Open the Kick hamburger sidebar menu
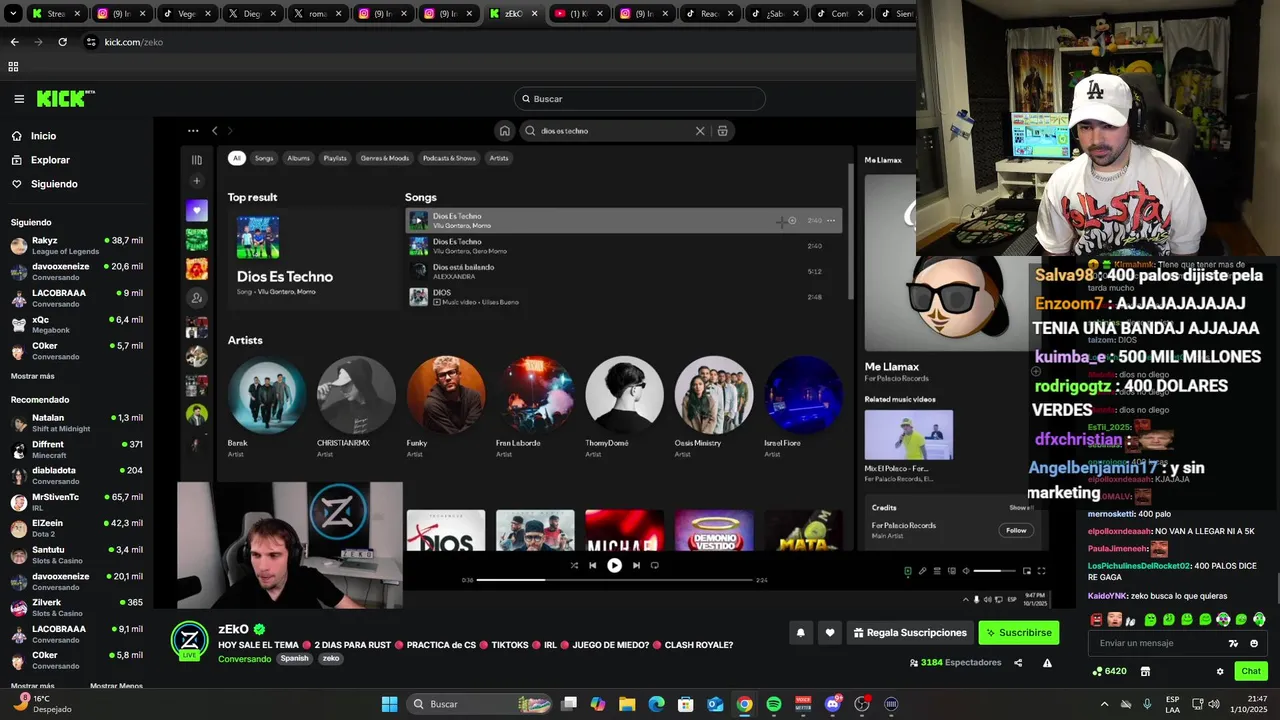The image size is (1280, 720). [19, 99]
